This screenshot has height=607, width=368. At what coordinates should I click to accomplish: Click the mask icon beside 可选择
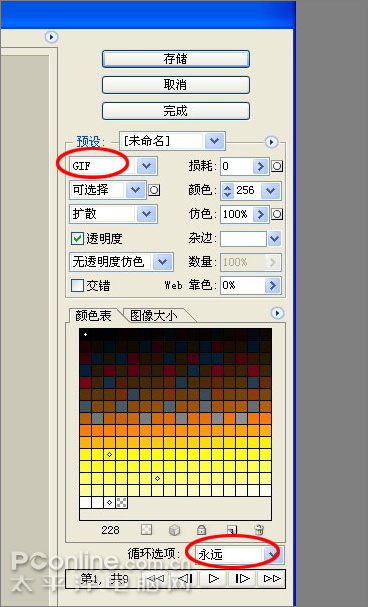coord(154,190)
